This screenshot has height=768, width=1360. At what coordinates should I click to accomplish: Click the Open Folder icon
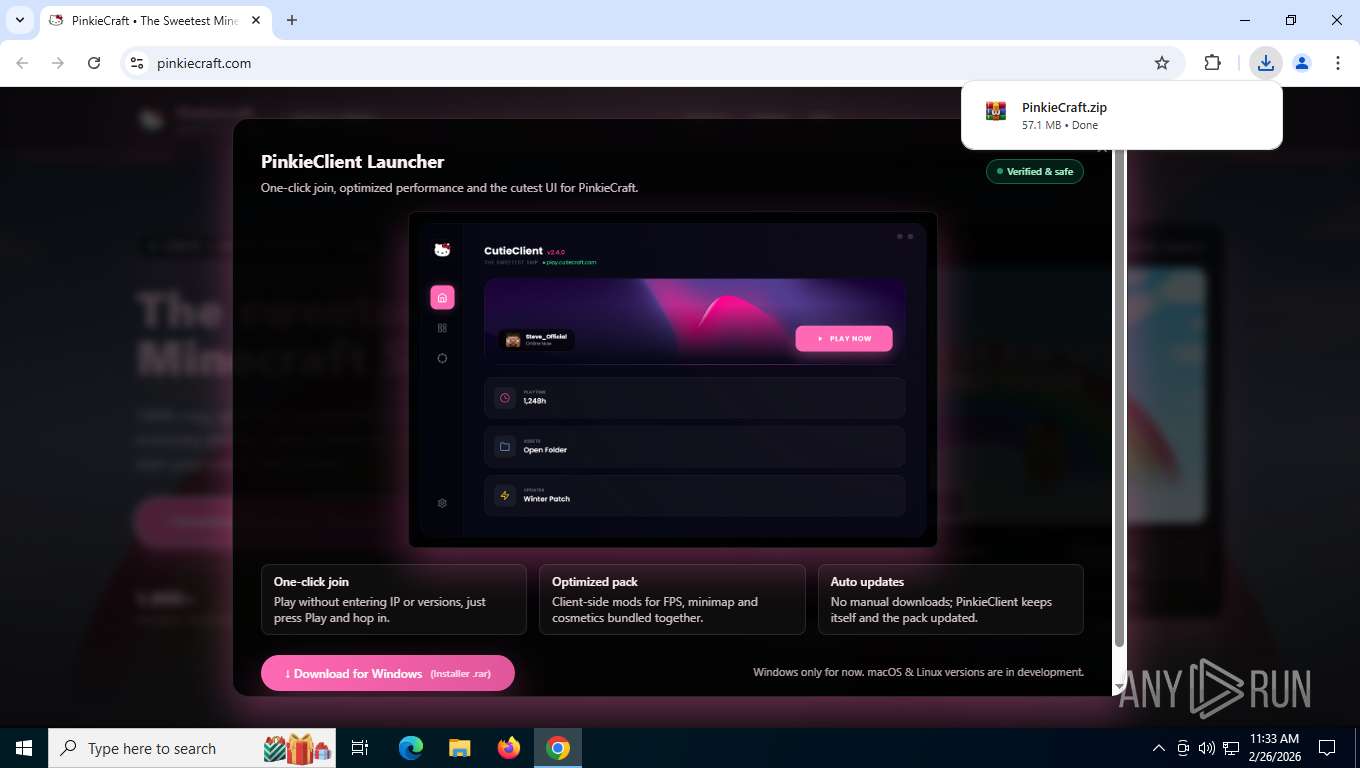coord(505,447)
